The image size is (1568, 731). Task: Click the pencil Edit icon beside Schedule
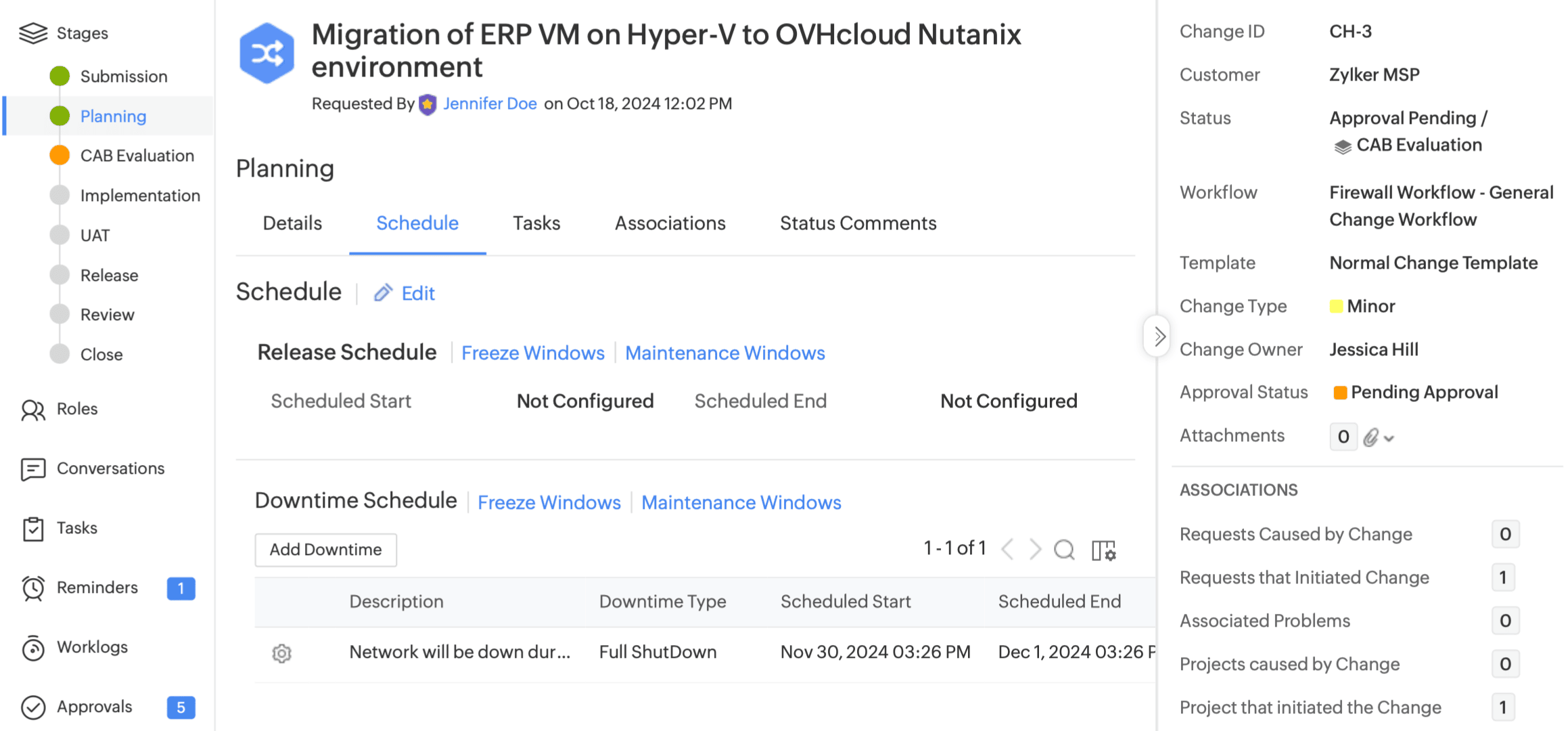(384, 293)
